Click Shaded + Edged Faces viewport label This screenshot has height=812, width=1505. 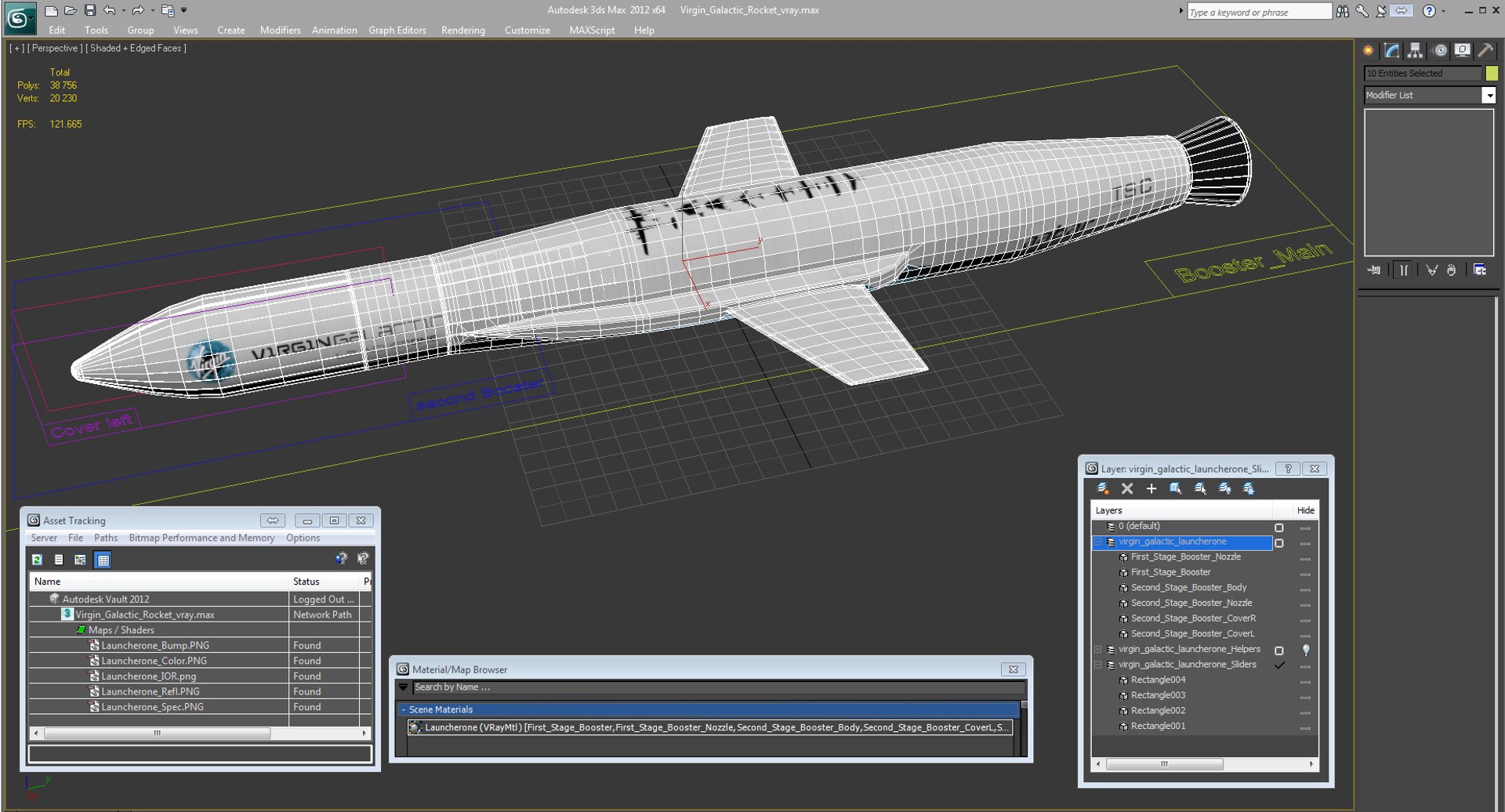[x=136, y=48]
